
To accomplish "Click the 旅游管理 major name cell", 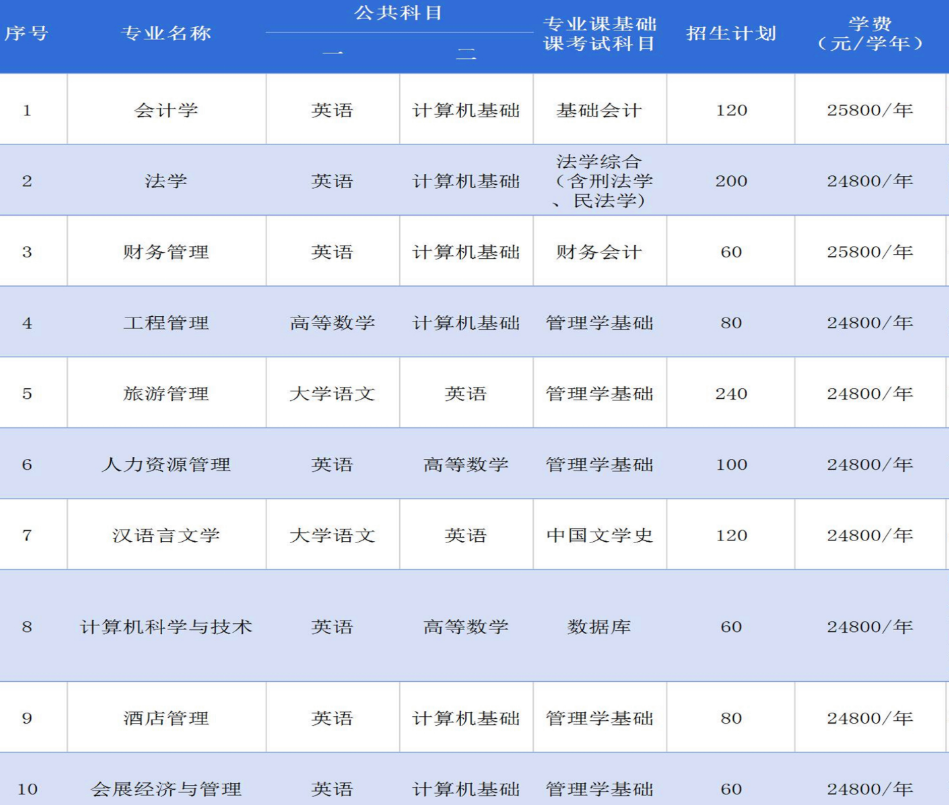I will (166, 394).
